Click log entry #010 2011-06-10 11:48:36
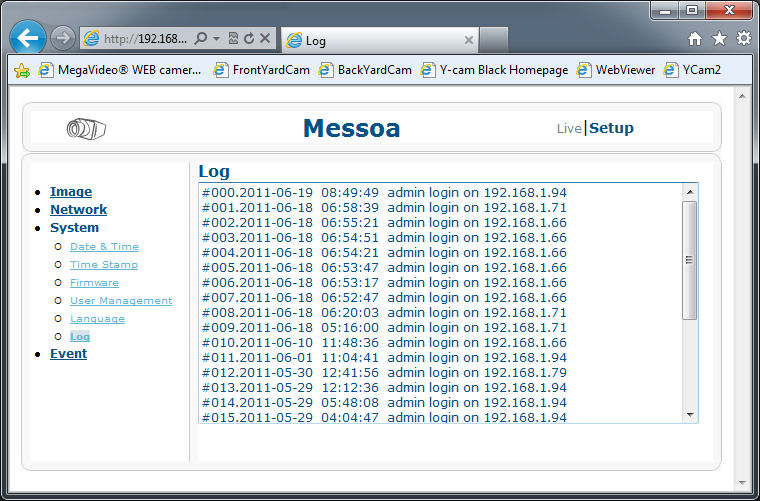This screenshot has height=501, width=760. [384, 343]
